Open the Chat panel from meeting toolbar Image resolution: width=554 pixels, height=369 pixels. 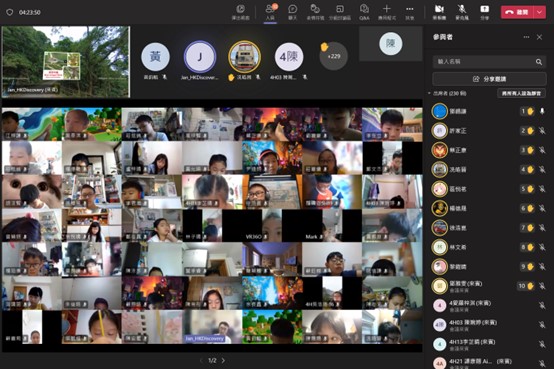click(x=293, y=12)
